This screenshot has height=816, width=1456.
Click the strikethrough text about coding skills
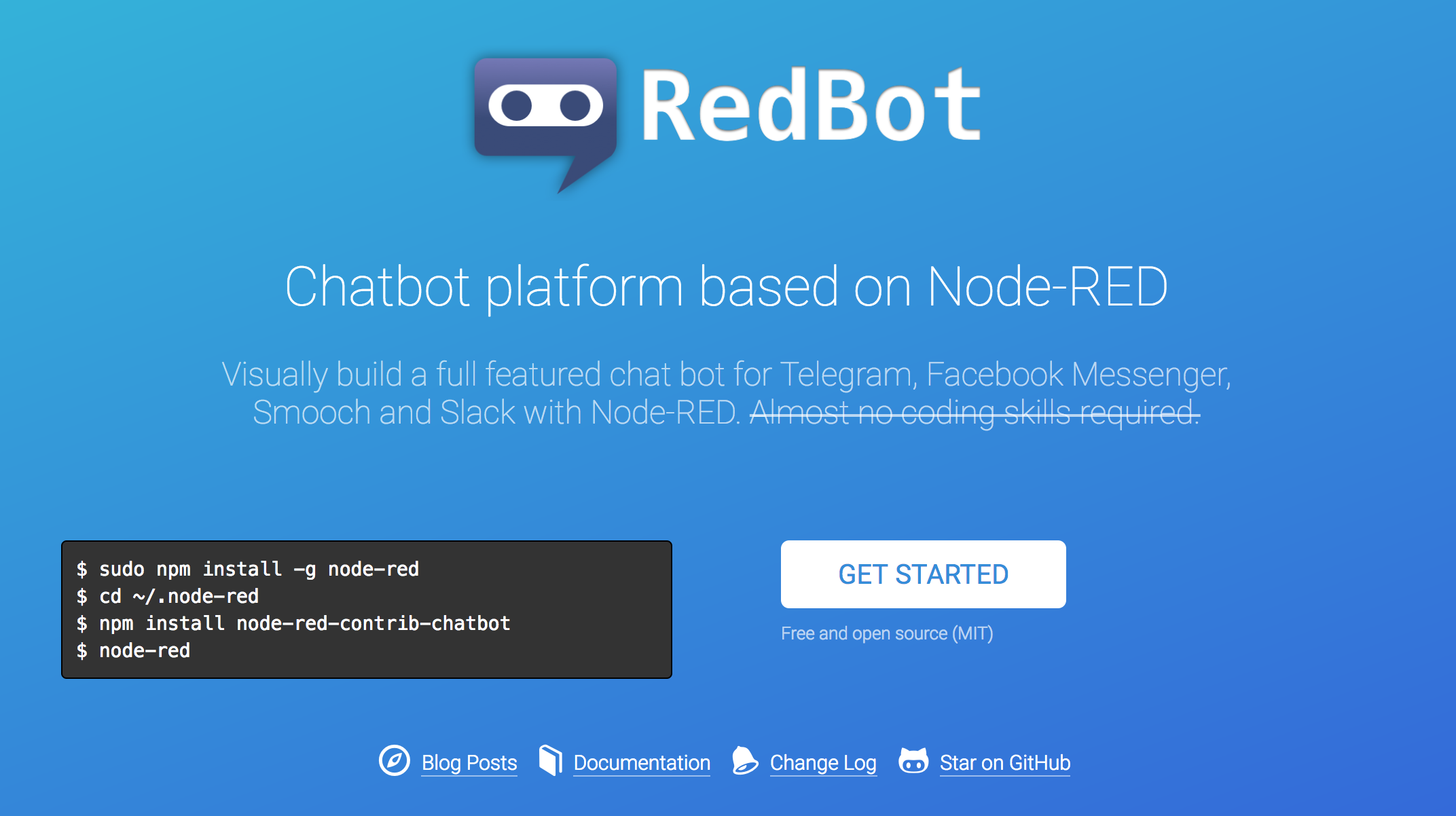[x=998, y=412]
